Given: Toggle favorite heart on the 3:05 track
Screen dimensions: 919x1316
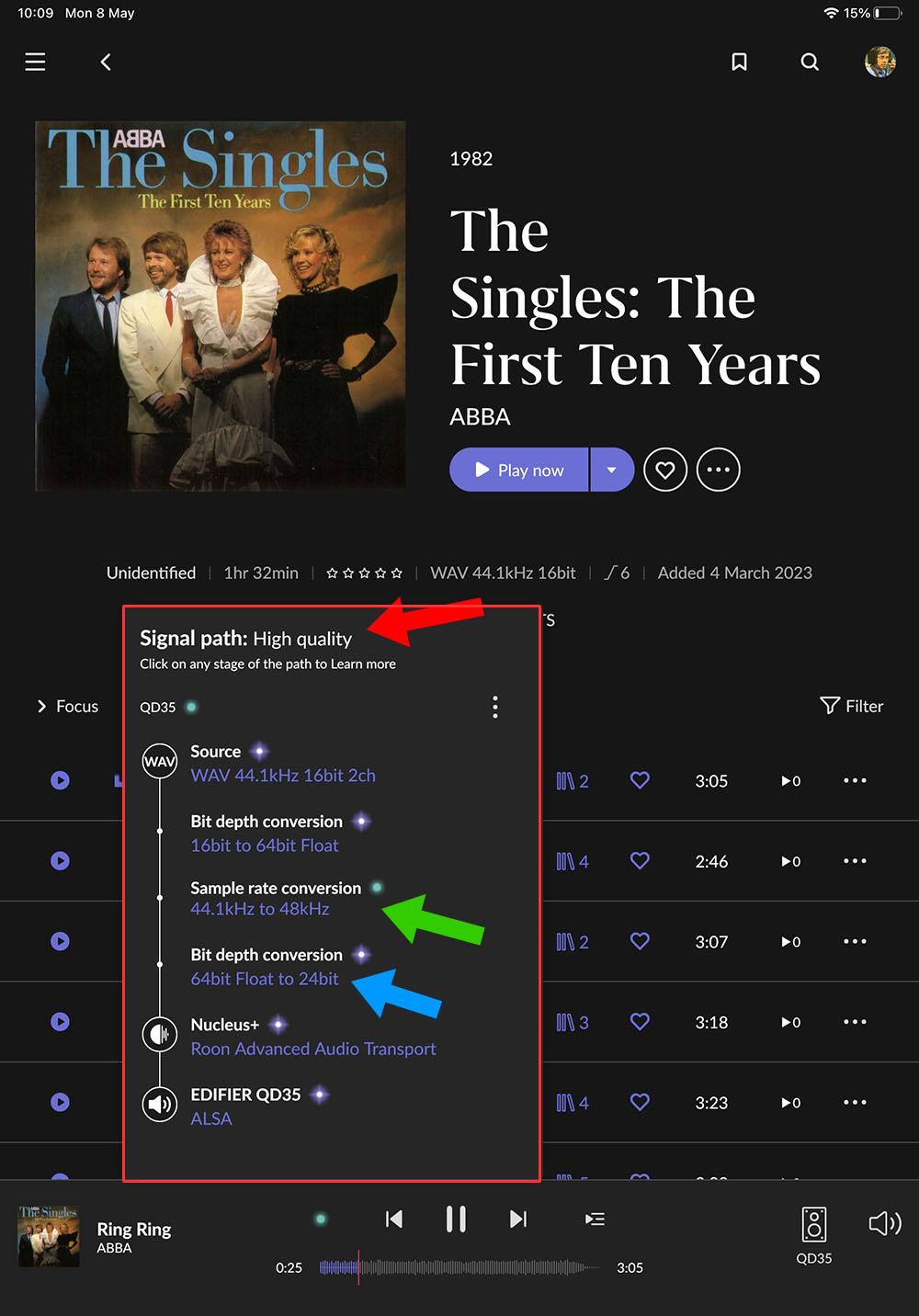Looking at the screenshot, I should [640, 780].
